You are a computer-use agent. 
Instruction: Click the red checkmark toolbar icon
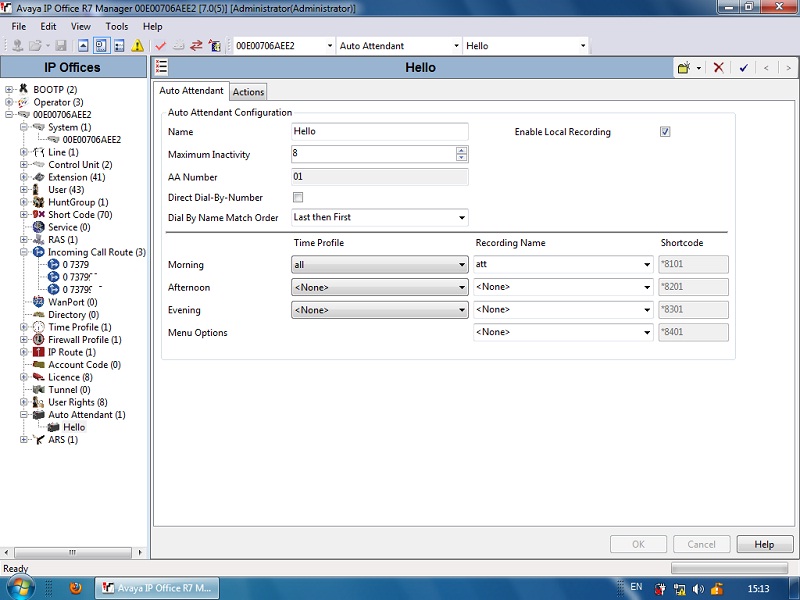tap(161, 46)
